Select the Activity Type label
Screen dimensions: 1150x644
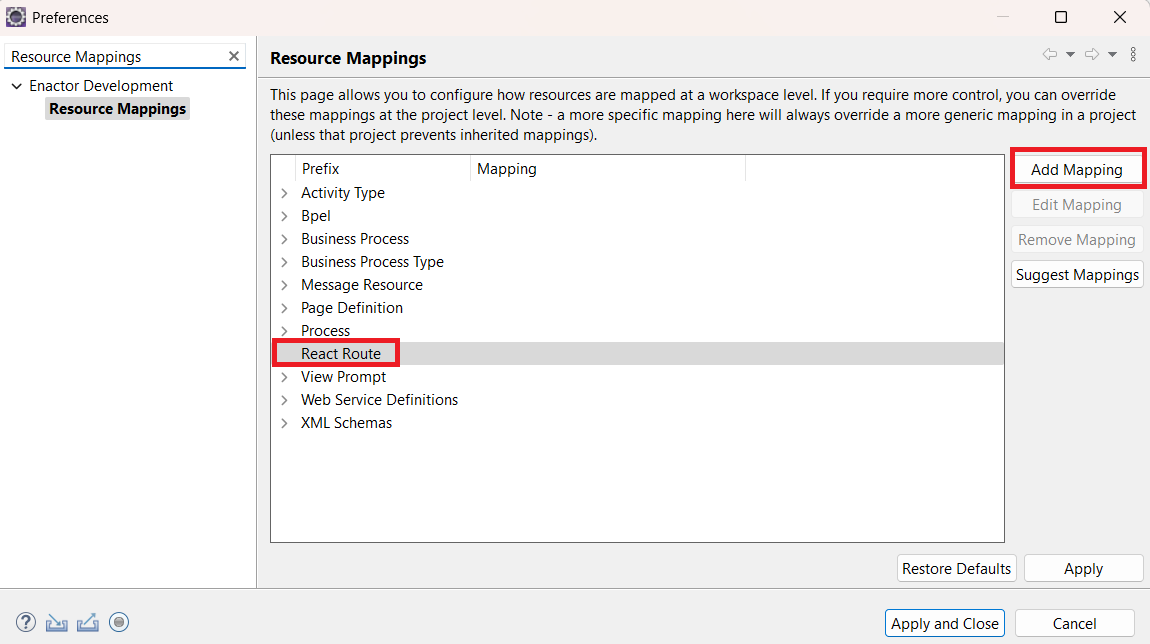(x=343, y=193)
